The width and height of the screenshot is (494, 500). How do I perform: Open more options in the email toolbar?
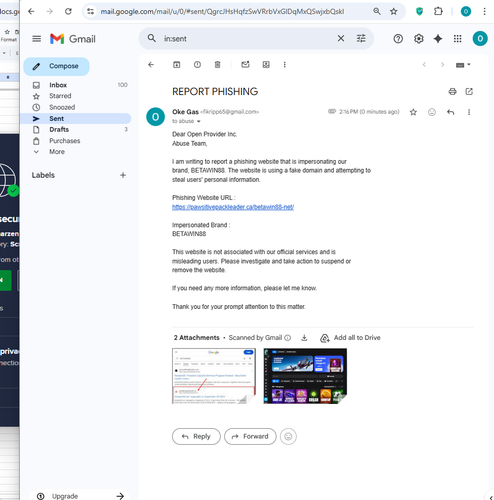pyautogui.click(x=284, y=65)
